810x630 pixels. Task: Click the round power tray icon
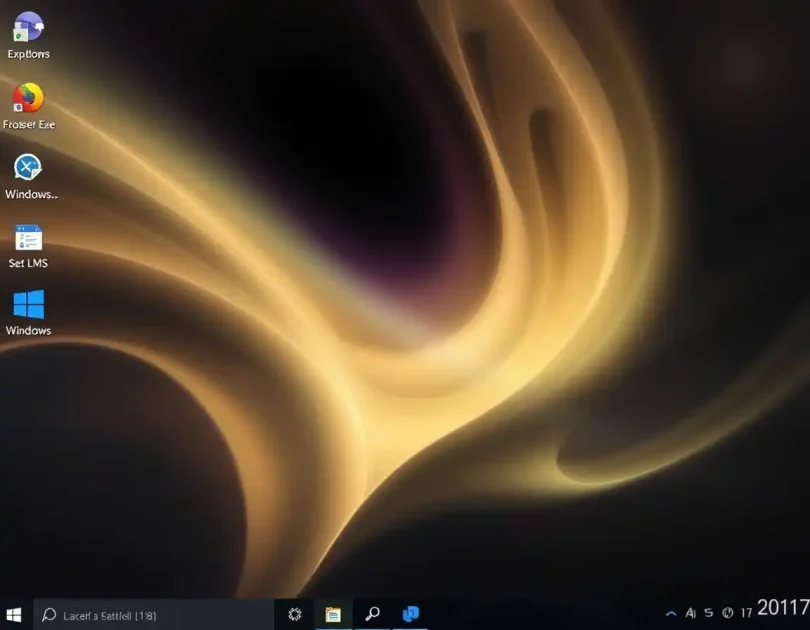(x=727, y=613)
